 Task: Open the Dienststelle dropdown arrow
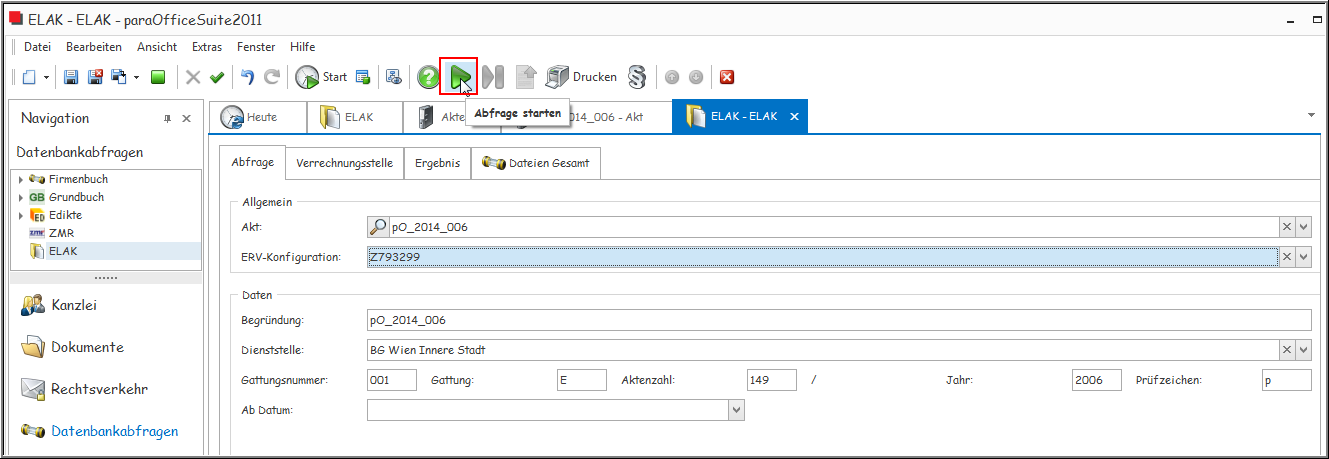point(1303,350)
